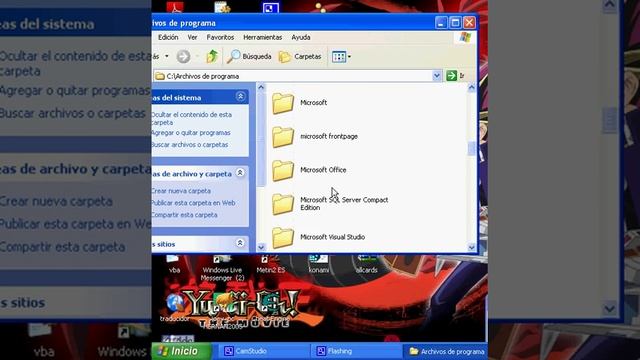Open the Edición menu
This screenshot has height=360, width=640.
coord(168,37)
